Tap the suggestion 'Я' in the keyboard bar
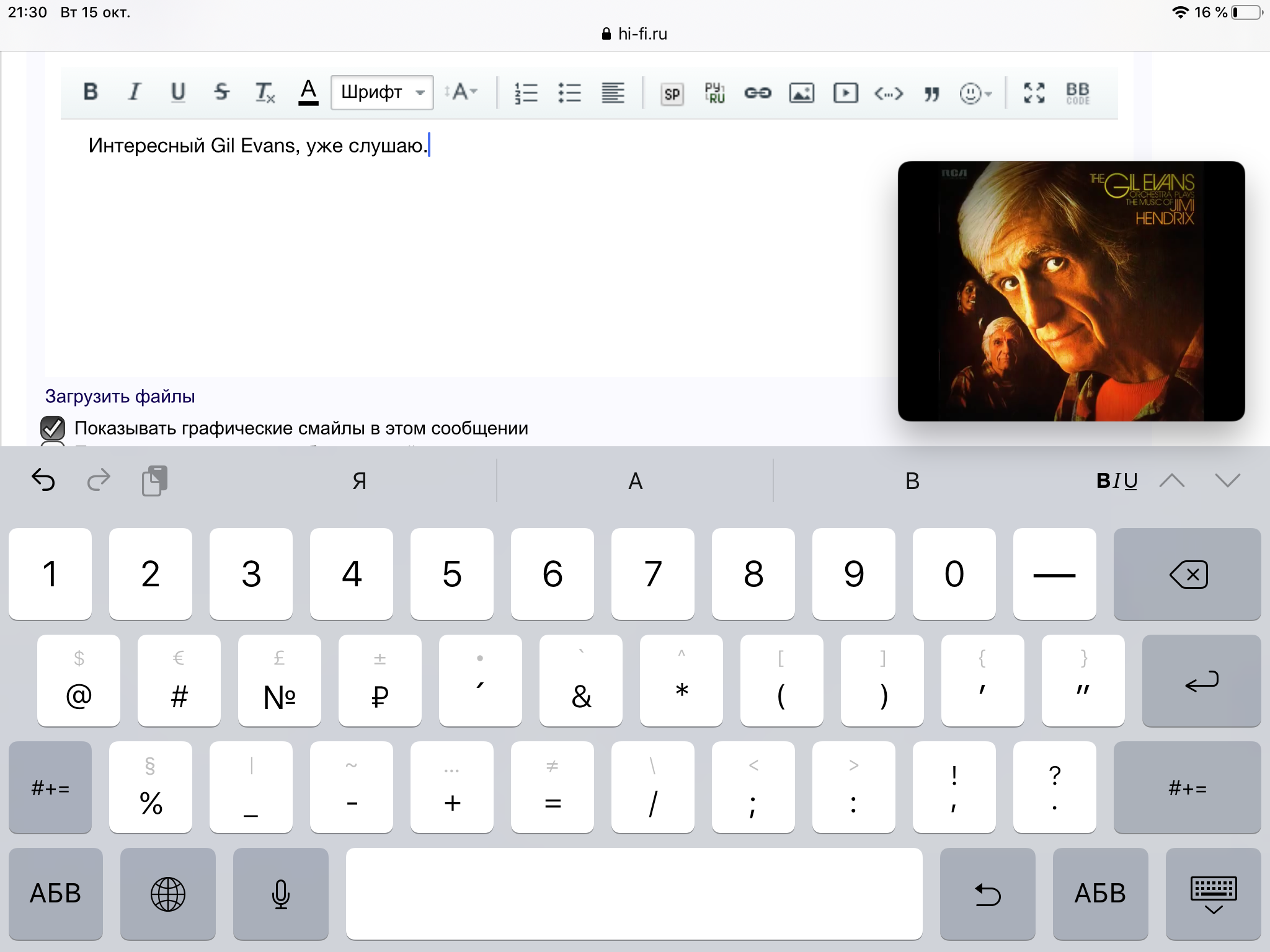This screenshot has height=952, width=1270. (359, 480)
